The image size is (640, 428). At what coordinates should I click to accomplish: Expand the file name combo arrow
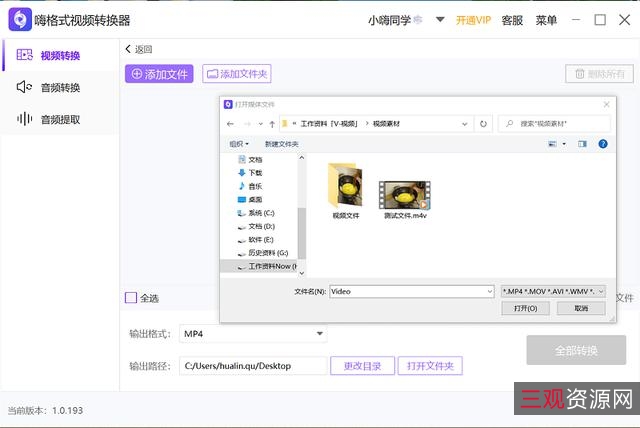coord(490,291)
